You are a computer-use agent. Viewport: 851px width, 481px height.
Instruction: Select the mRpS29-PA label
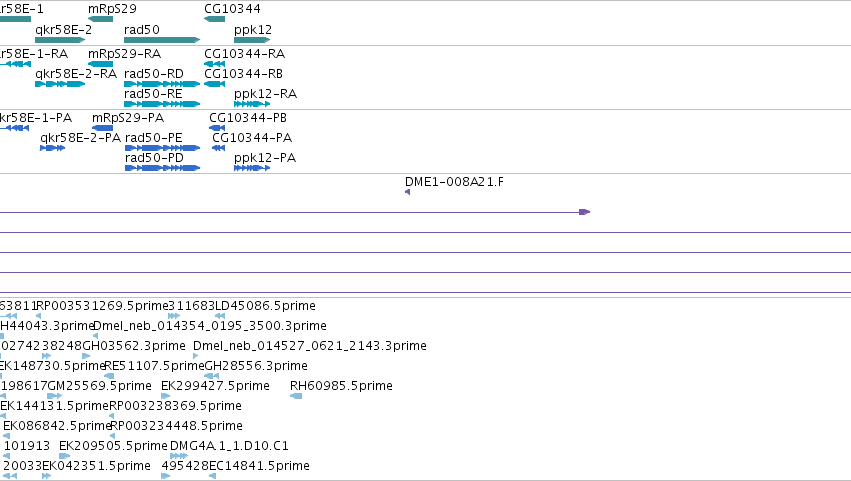click(128, 118)
